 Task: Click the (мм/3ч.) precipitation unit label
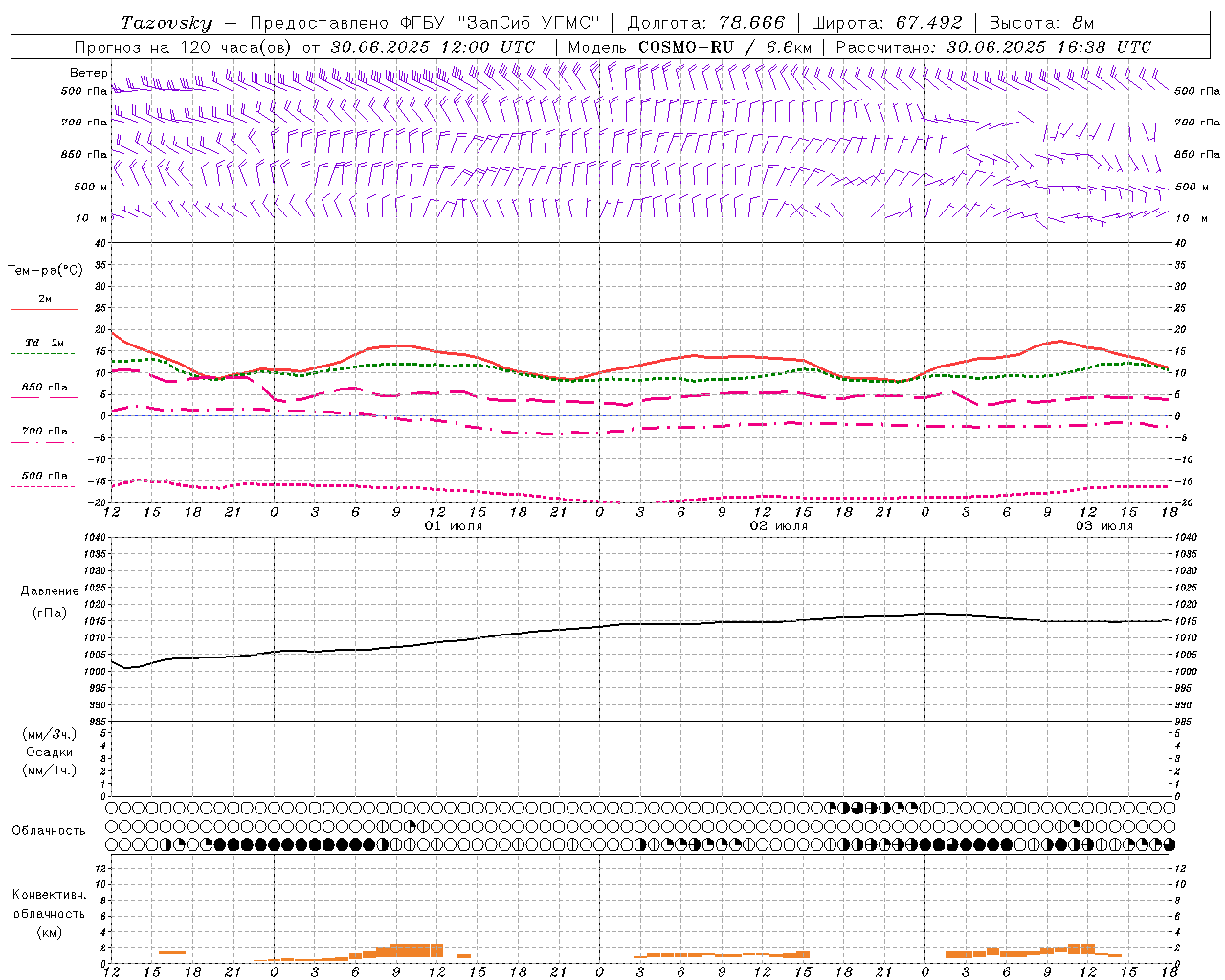click(50, 734)
